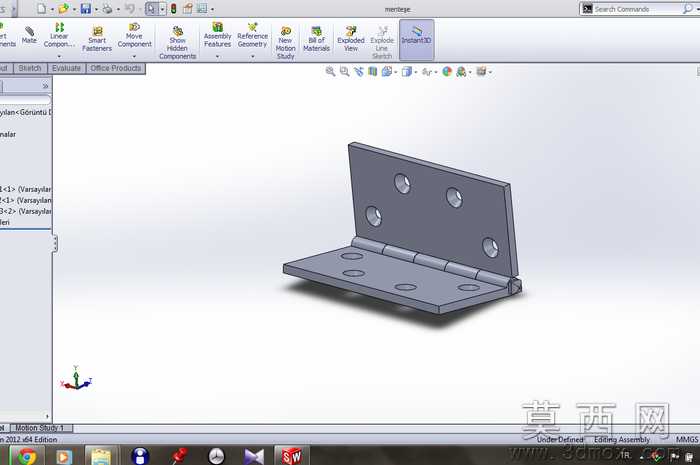This screenshot has width=700, height=465.
Task: Click the File Properties icon
Action: (188, 8)
